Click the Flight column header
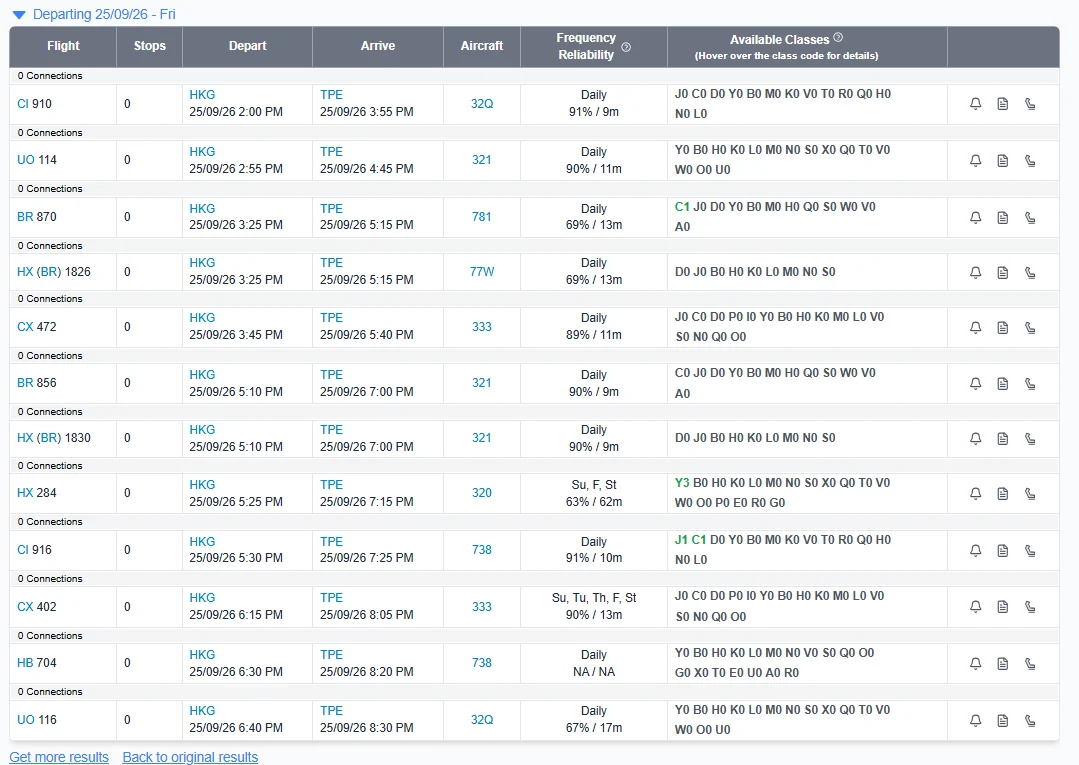 click(x=63, y=46)
